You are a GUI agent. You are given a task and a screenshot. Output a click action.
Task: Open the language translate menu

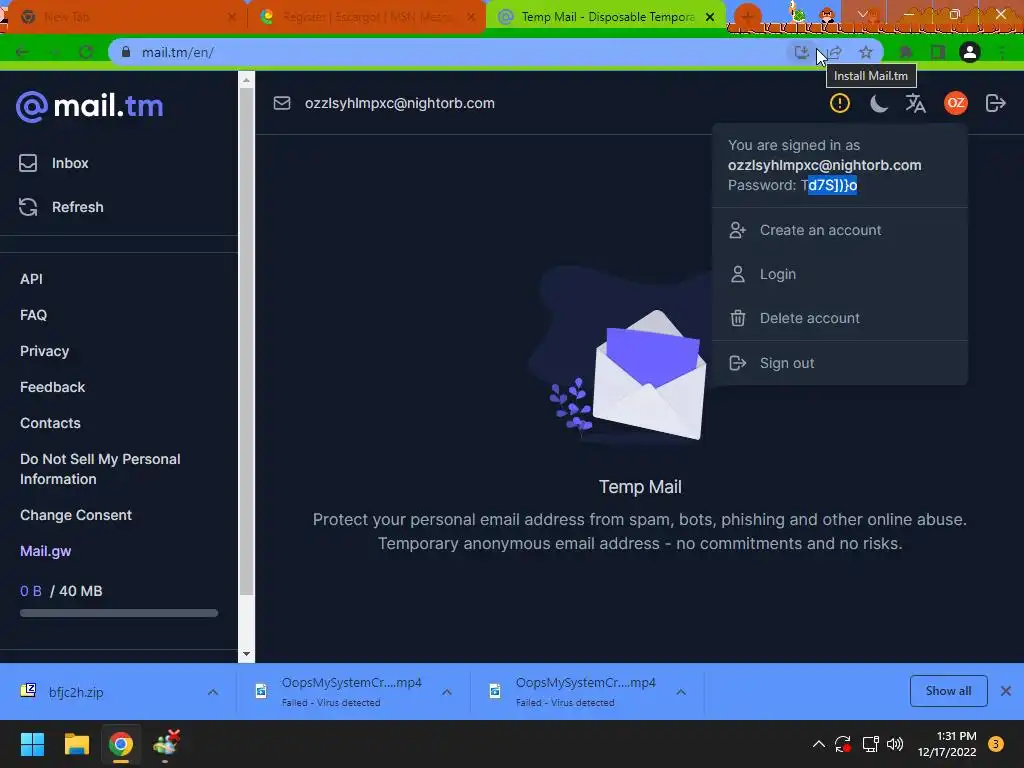[916, 103]
